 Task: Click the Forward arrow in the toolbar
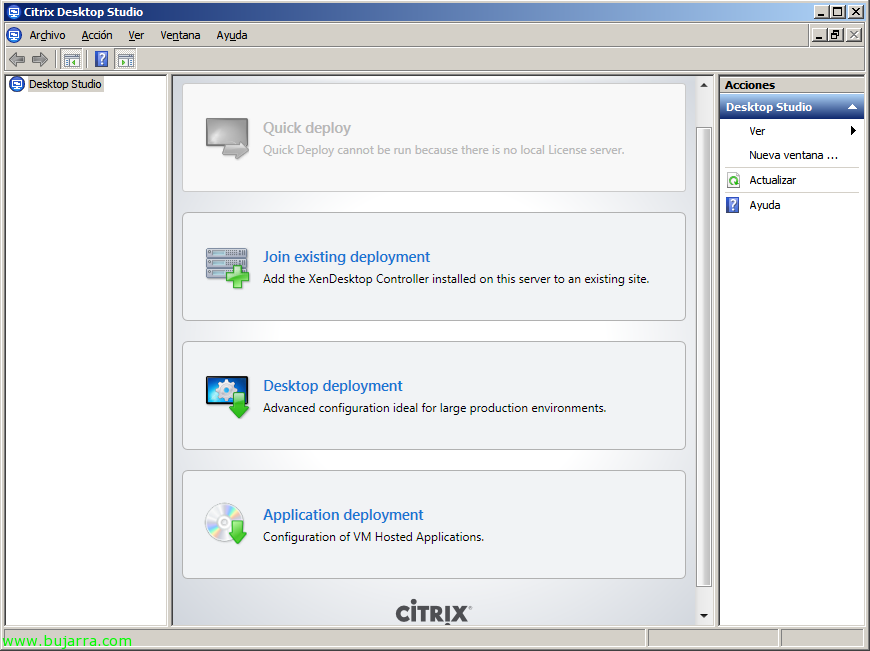[x=40, y=59]
